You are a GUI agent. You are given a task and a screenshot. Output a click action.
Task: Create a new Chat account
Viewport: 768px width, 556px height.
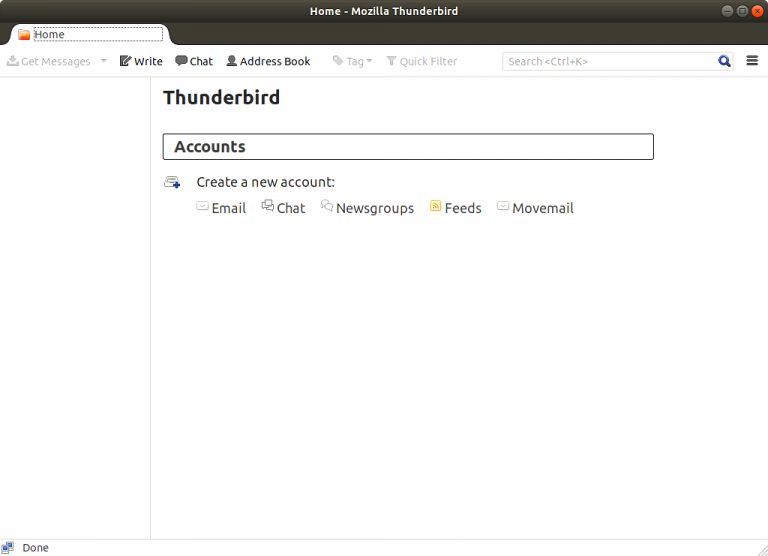[283, 208]
